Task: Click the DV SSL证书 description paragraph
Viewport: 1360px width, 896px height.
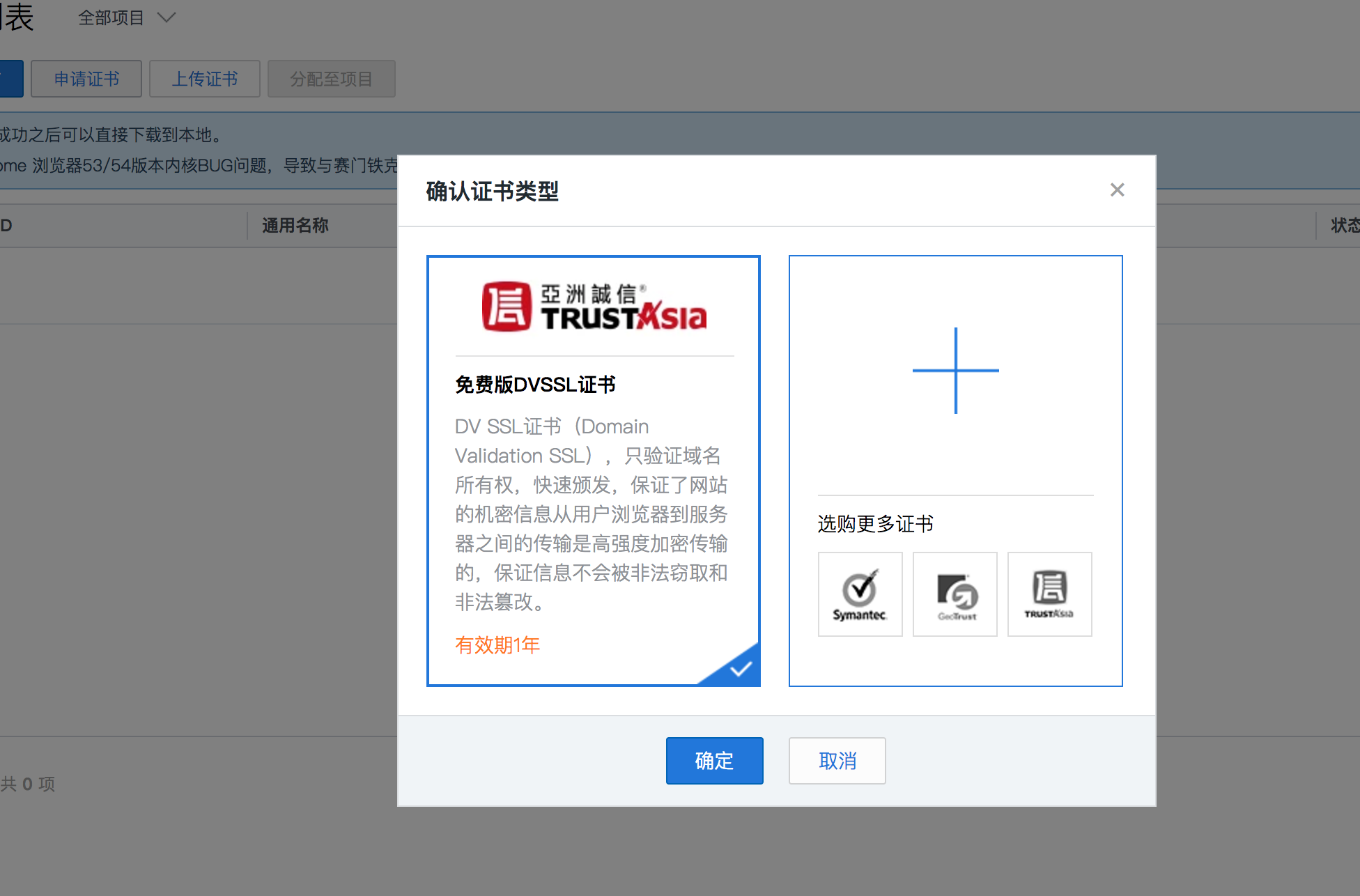Action: click(x=592, y=514)
